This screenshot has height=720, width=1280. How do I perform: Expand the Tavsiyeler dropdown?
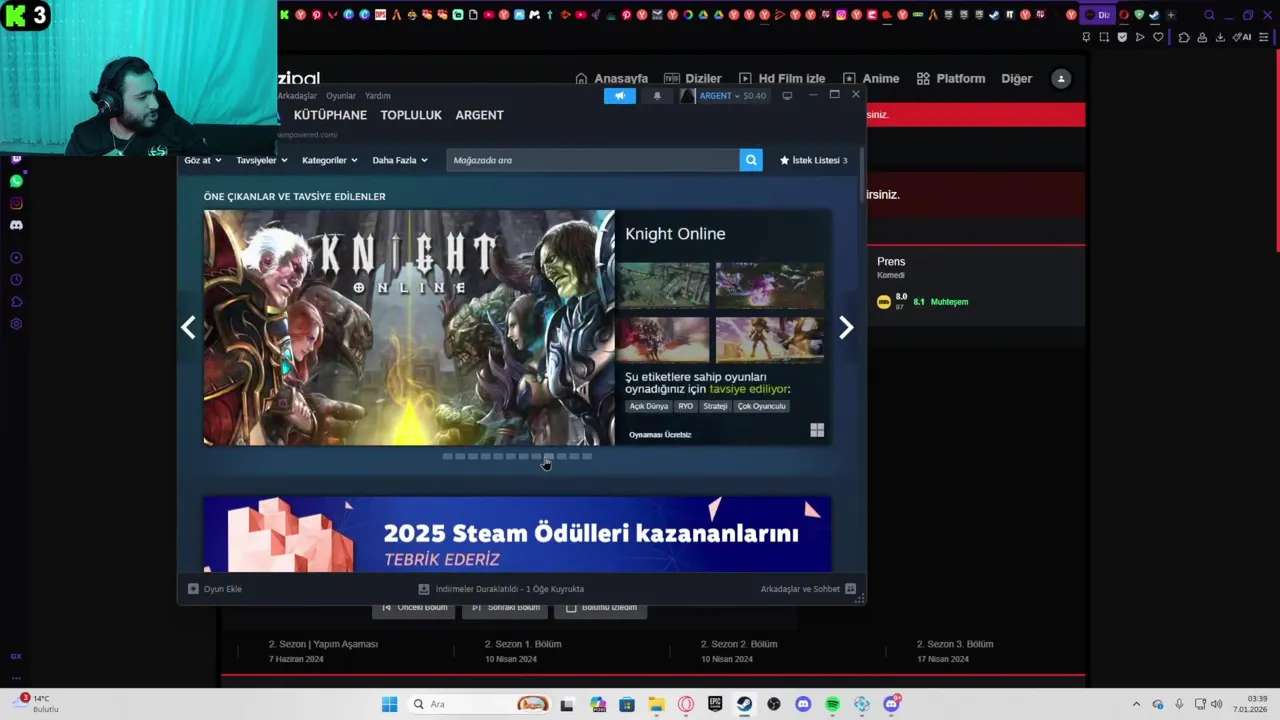pos(261,160)
